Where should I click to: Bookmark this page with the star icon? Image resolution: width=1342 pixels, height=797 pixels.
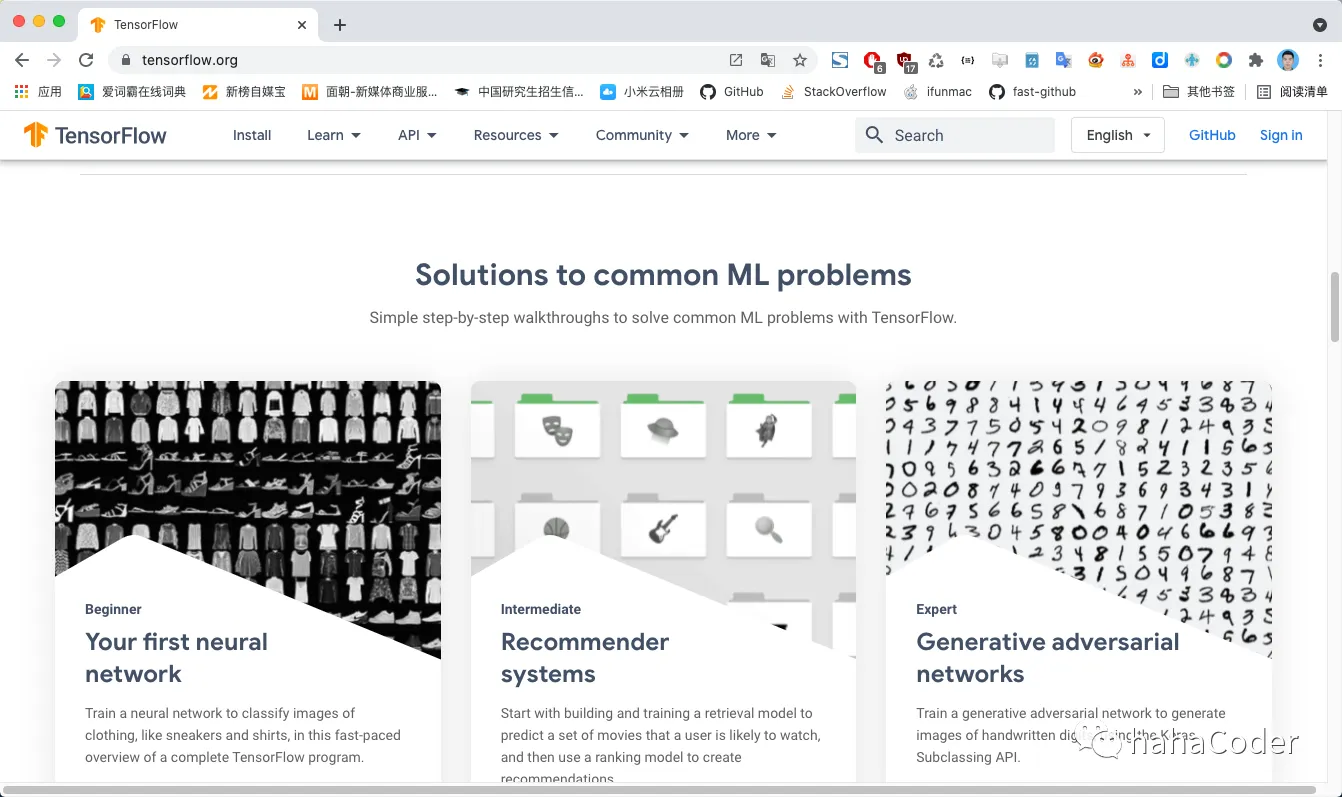pyautogui.click(x=800, y=60)
